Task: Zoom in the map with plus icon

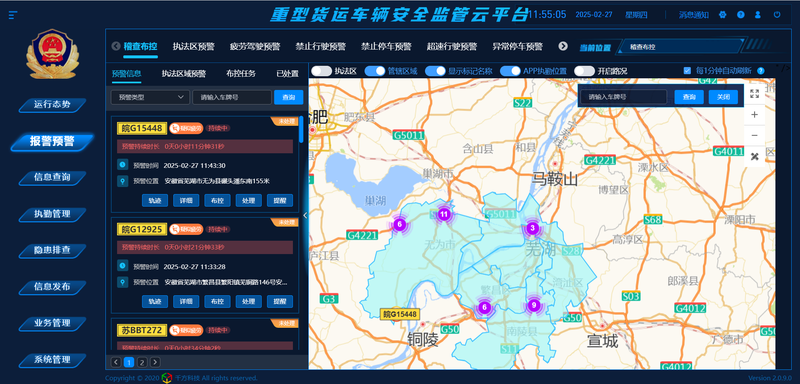Action: (755, 115)
